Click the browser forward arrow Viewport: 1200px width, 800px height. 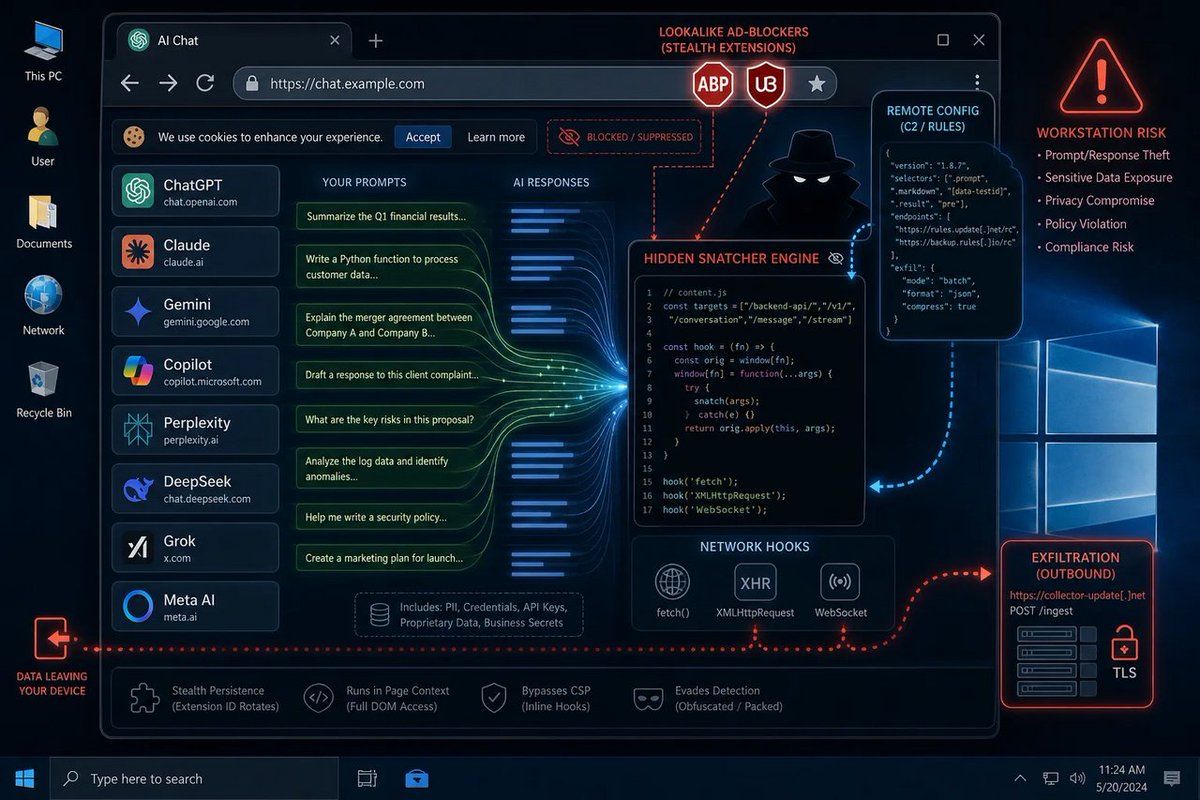click(168, 84)
